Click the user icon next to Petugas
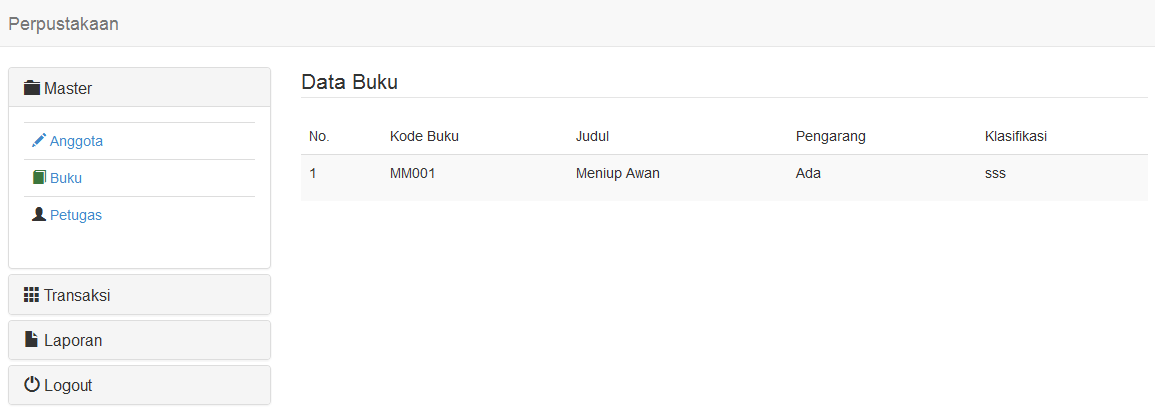Viewport: 1155px width, 417px height. click(x=39, y=215)
